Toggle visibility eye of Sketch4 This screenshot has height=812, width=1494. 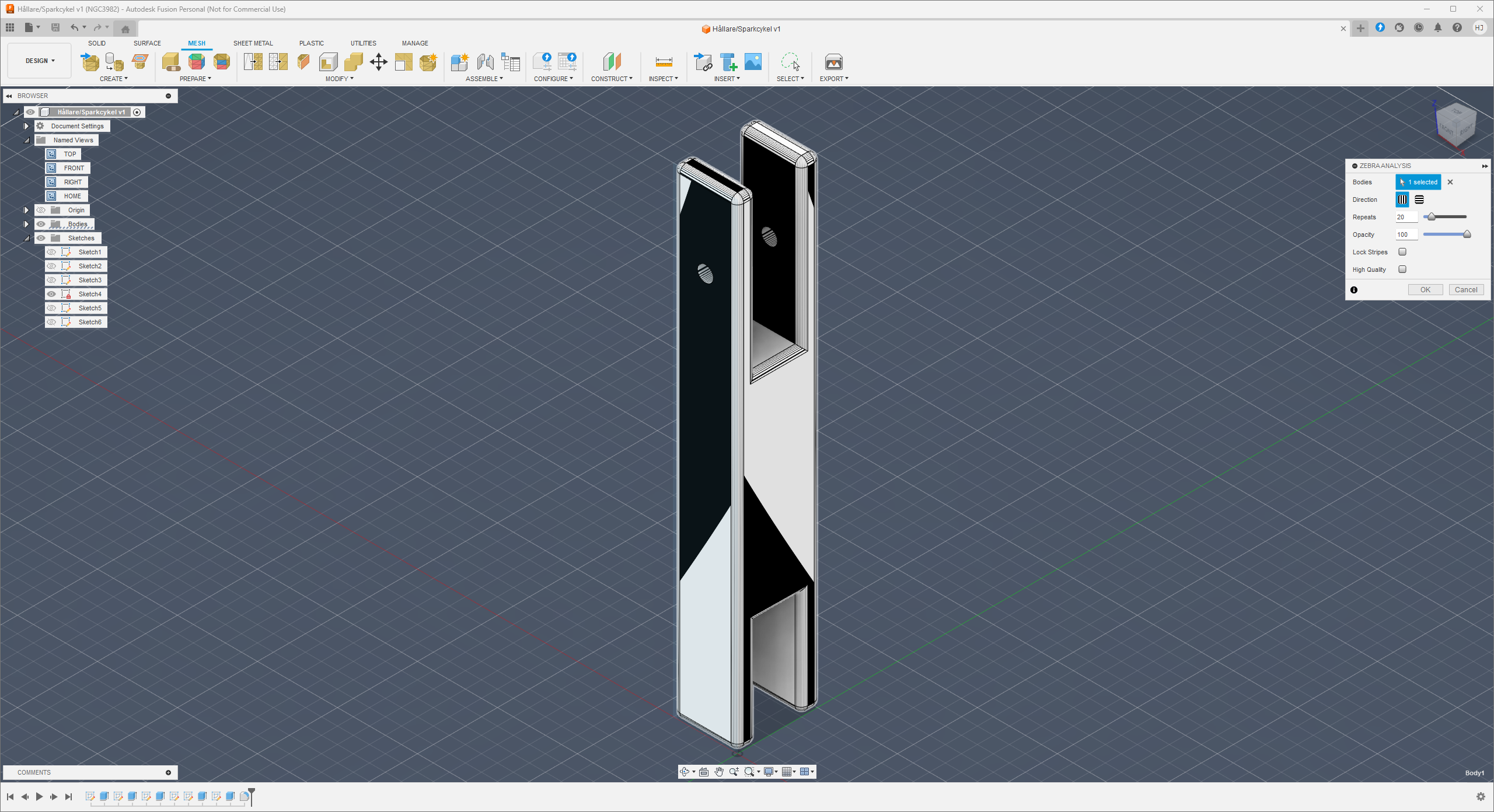pyautogui.click(x=51, y=294)
